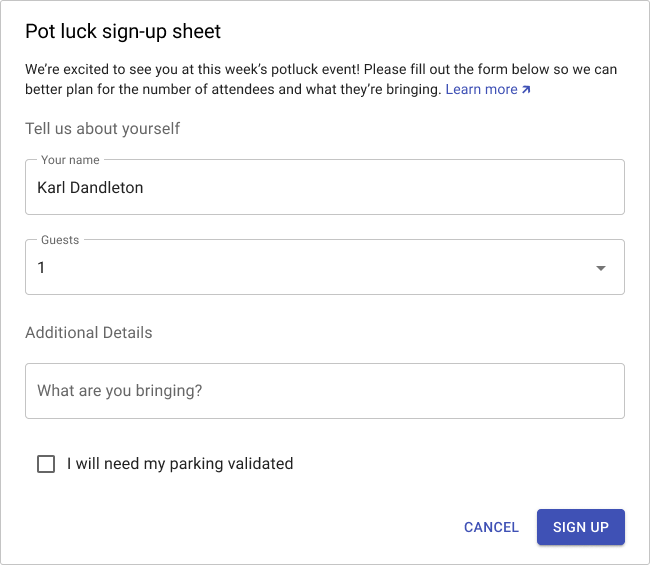Click the I will need my parking validated label
The height and width of the screenshot is (565, 650).
180,464
